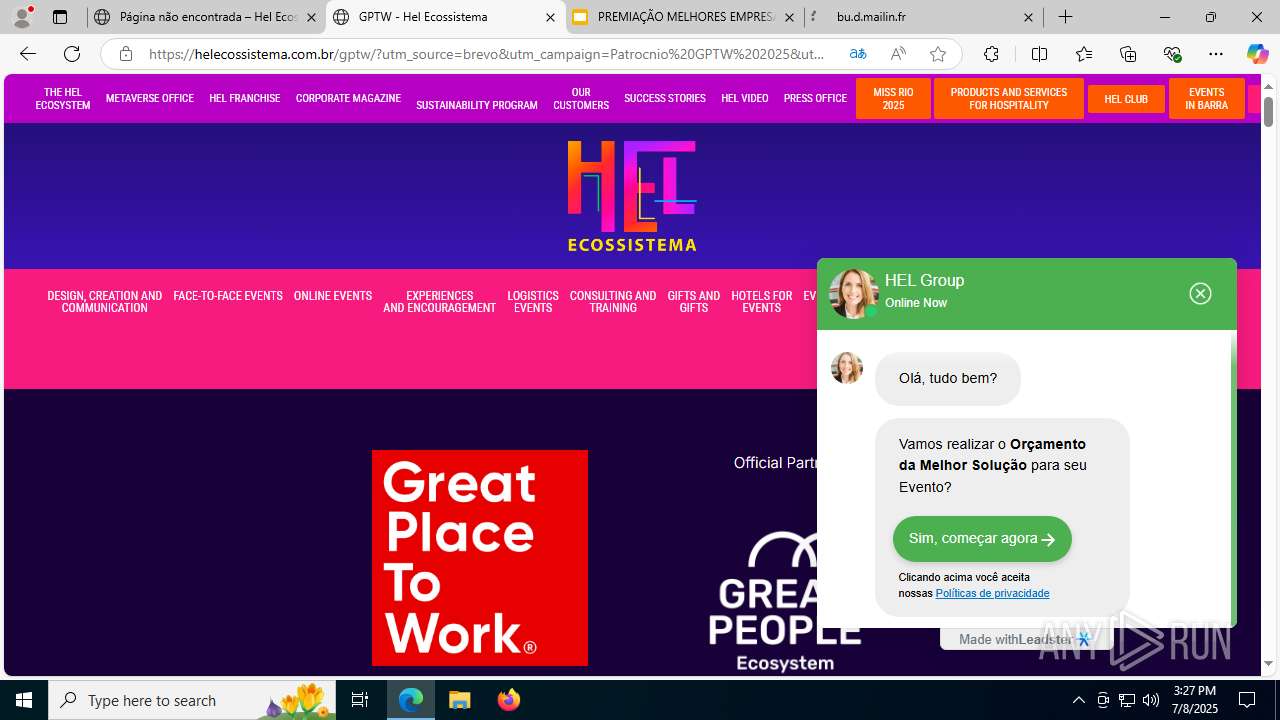Open File Explorer on taskbar
Screen dimensions: 1280x720
click(x=460, y=700)
